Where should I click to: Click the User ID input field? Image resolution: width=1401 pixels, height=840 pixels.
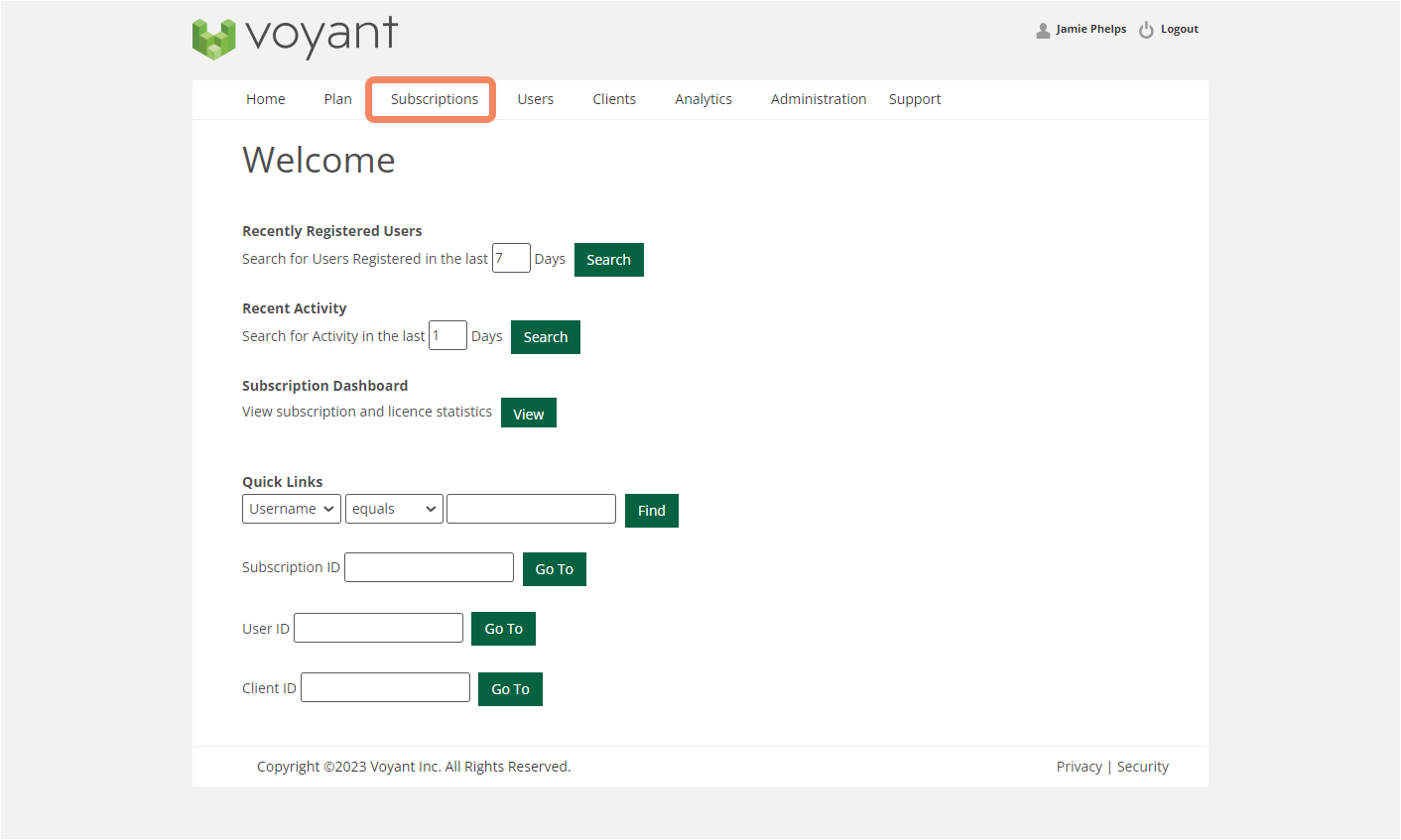tap(378, 628)
